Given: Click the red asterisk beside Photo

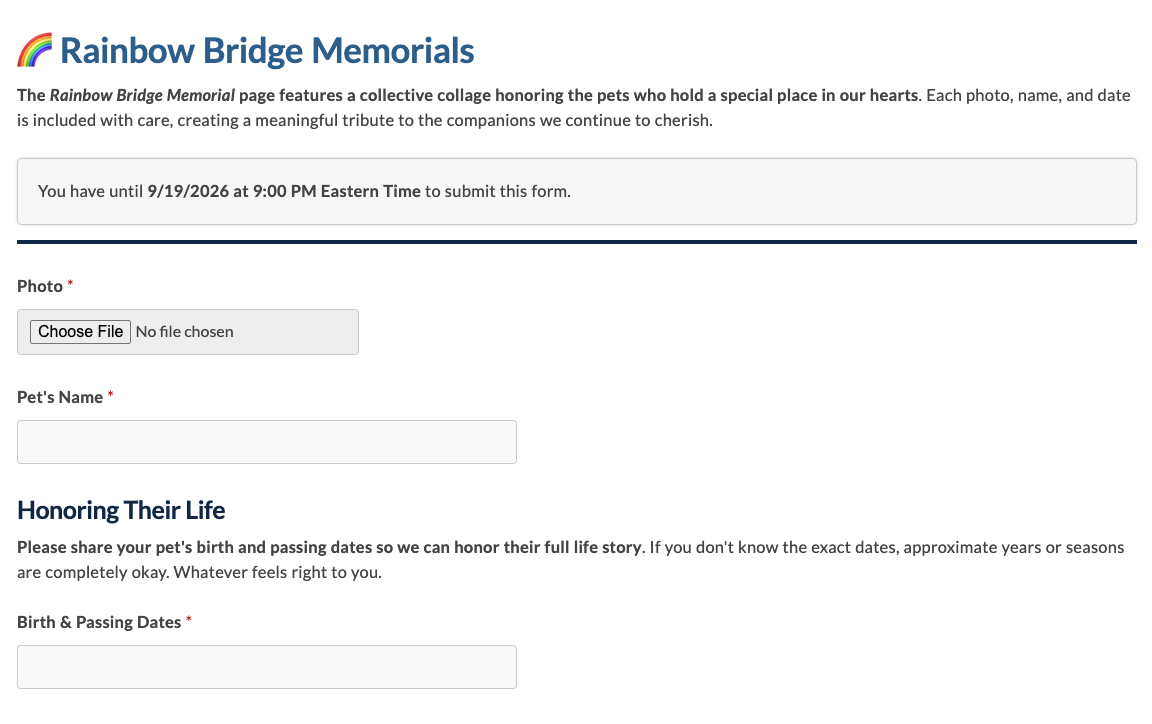Looking at the screenshot, I should click(x=71, y=283).
